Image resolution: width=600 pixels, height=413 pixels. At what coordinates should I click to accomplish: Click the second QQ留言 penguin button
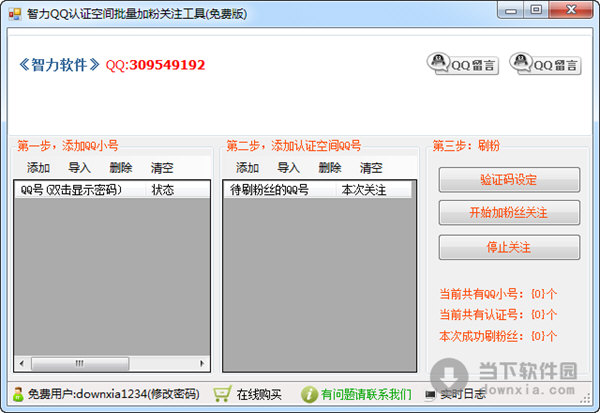click(545, 64)
